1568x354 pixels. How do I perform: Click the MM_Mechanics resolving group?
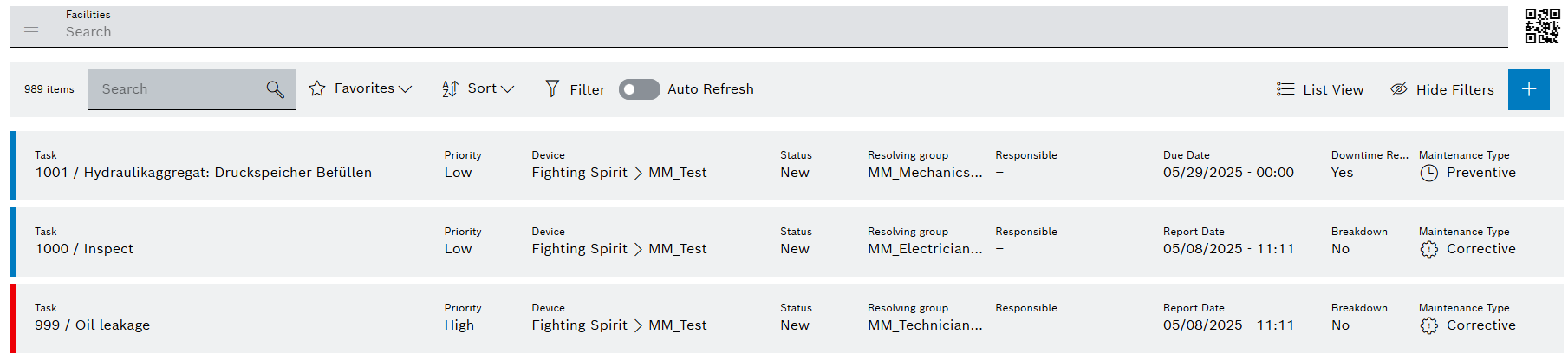(x=925, y=173)
